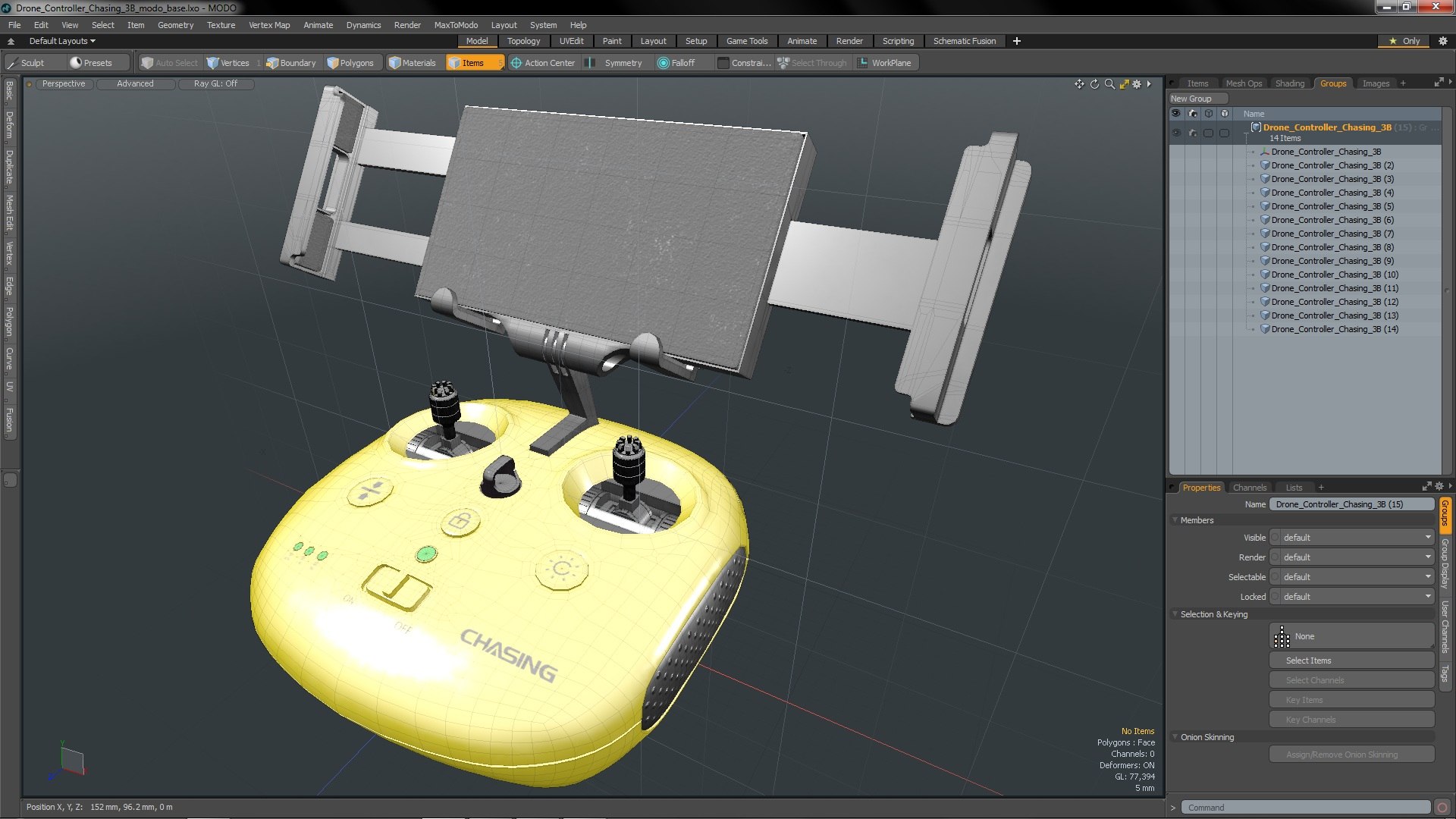Select Drone_Controller_Chasing_3B (14) in the list
This screenshot has width=1456, height=819.
[x=1335, y=329]
